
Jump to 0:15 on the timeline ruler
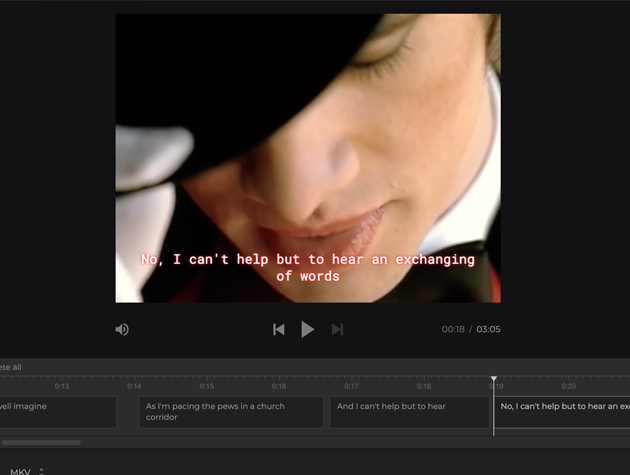[x=206, y=386]
